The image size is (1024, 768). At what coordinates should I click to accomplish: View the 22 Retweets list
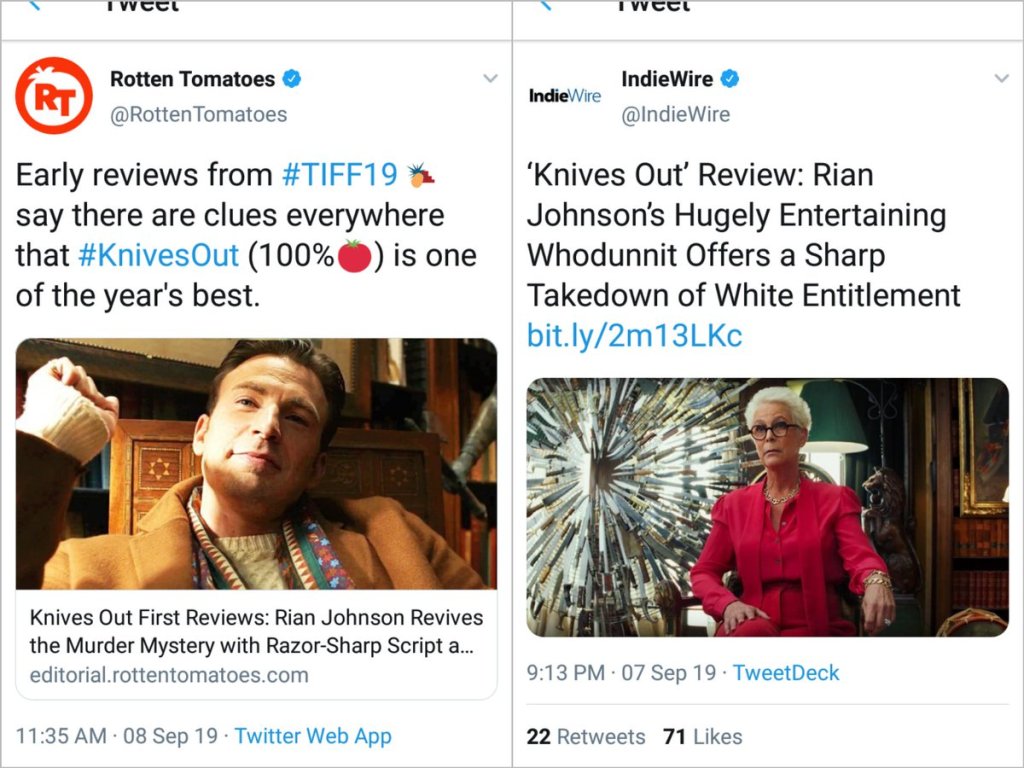coord(586,737)
